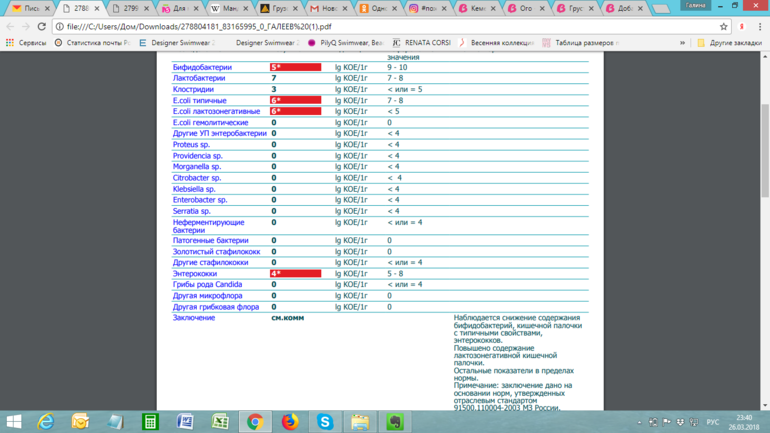Click the browser Back arrow

click(x=11, y=27)
